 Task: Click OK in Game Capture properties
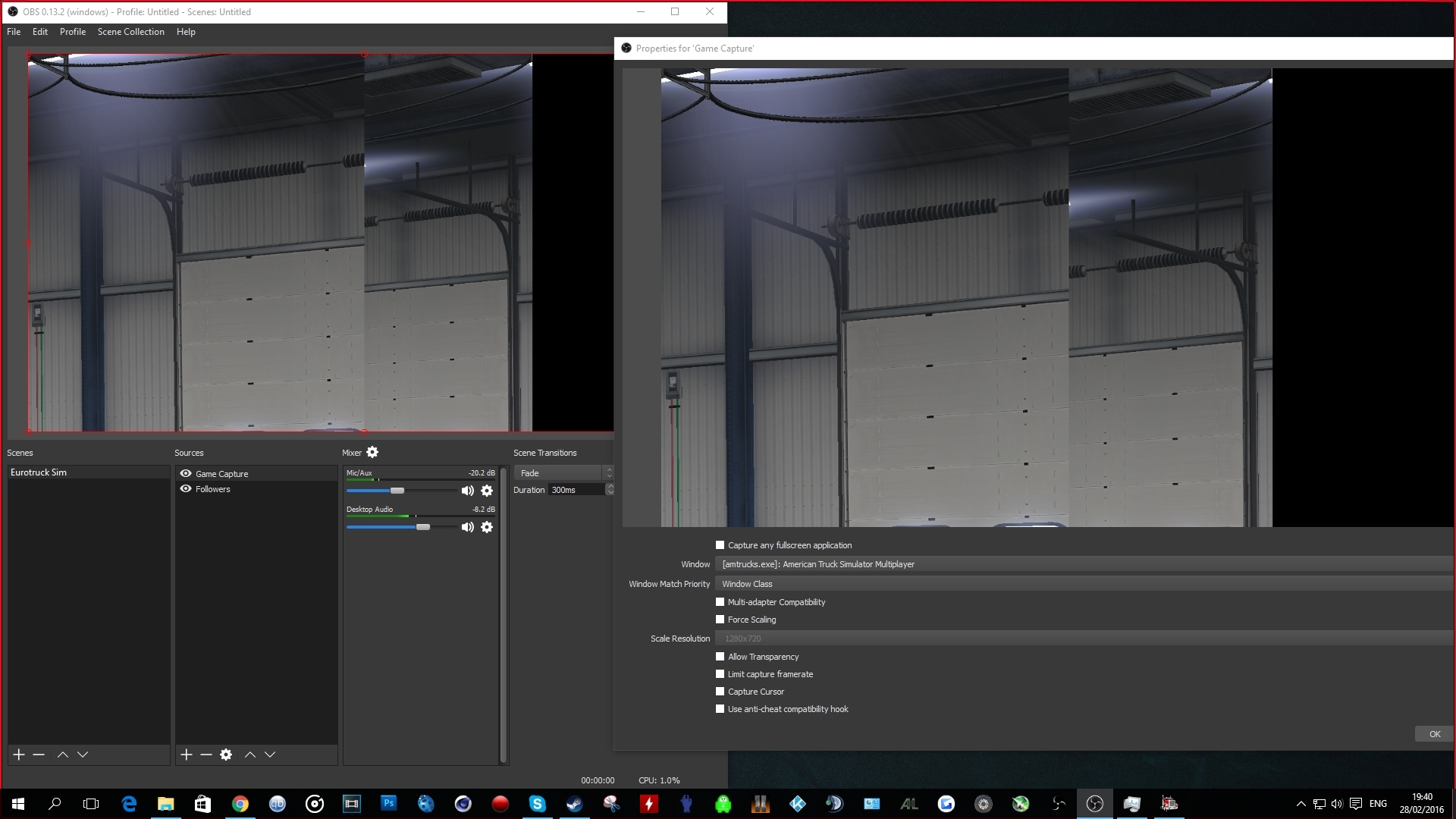tap(1434, 734)
